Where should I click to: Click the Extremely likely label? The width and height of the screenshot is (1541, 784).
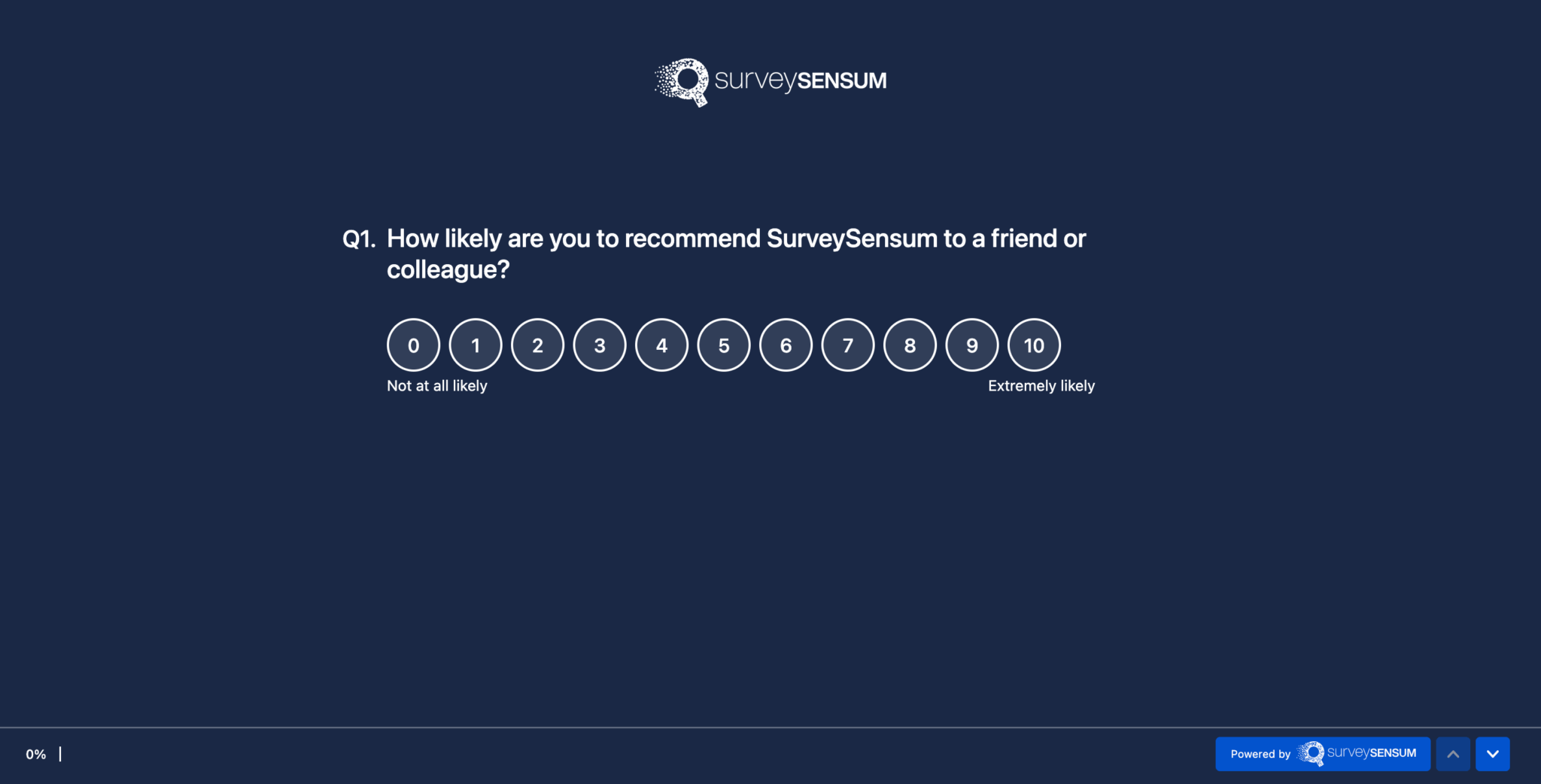coord(1041,386)
